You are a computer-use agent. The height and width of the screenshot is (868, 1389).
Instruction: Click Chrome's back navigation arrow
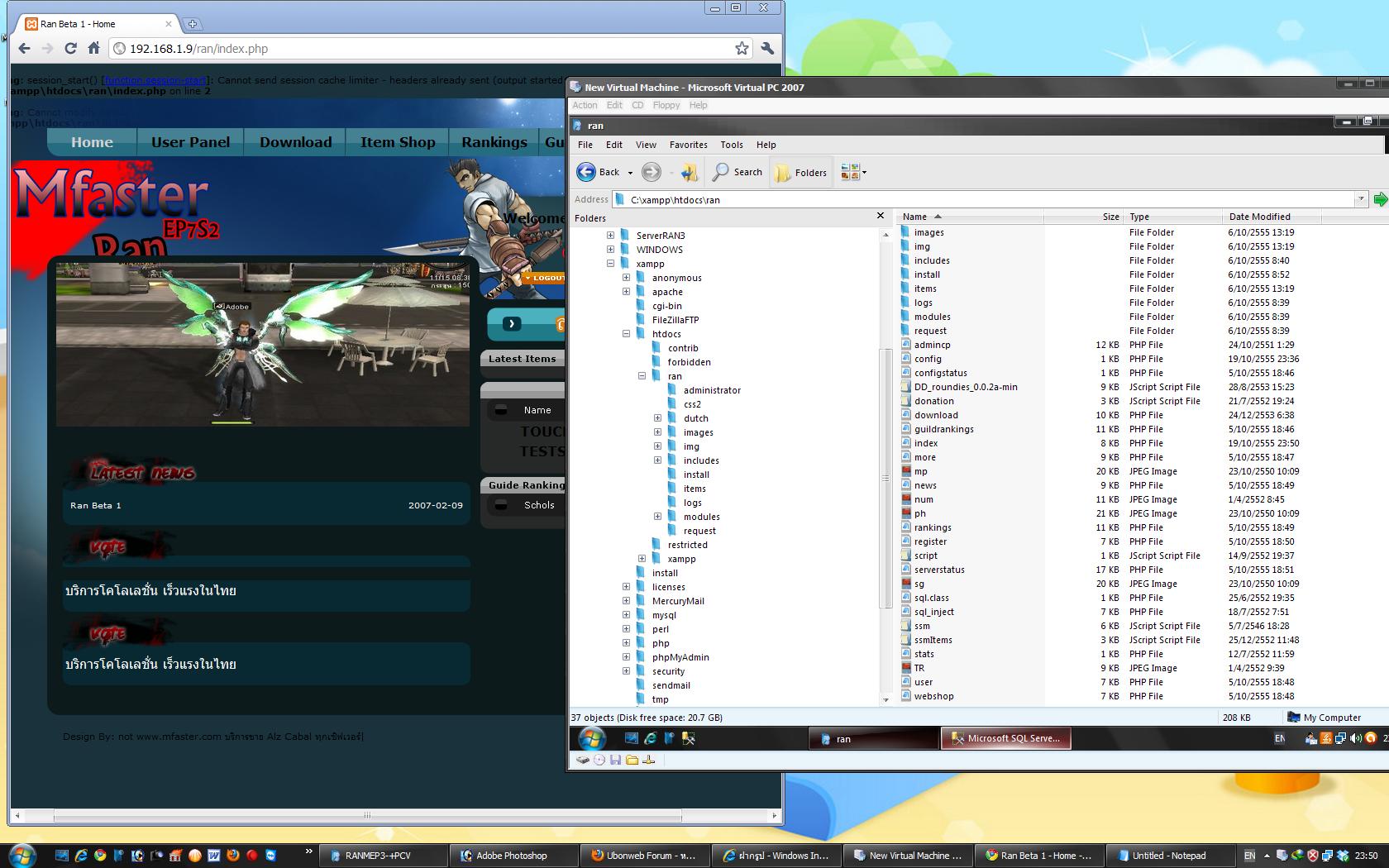25,49
